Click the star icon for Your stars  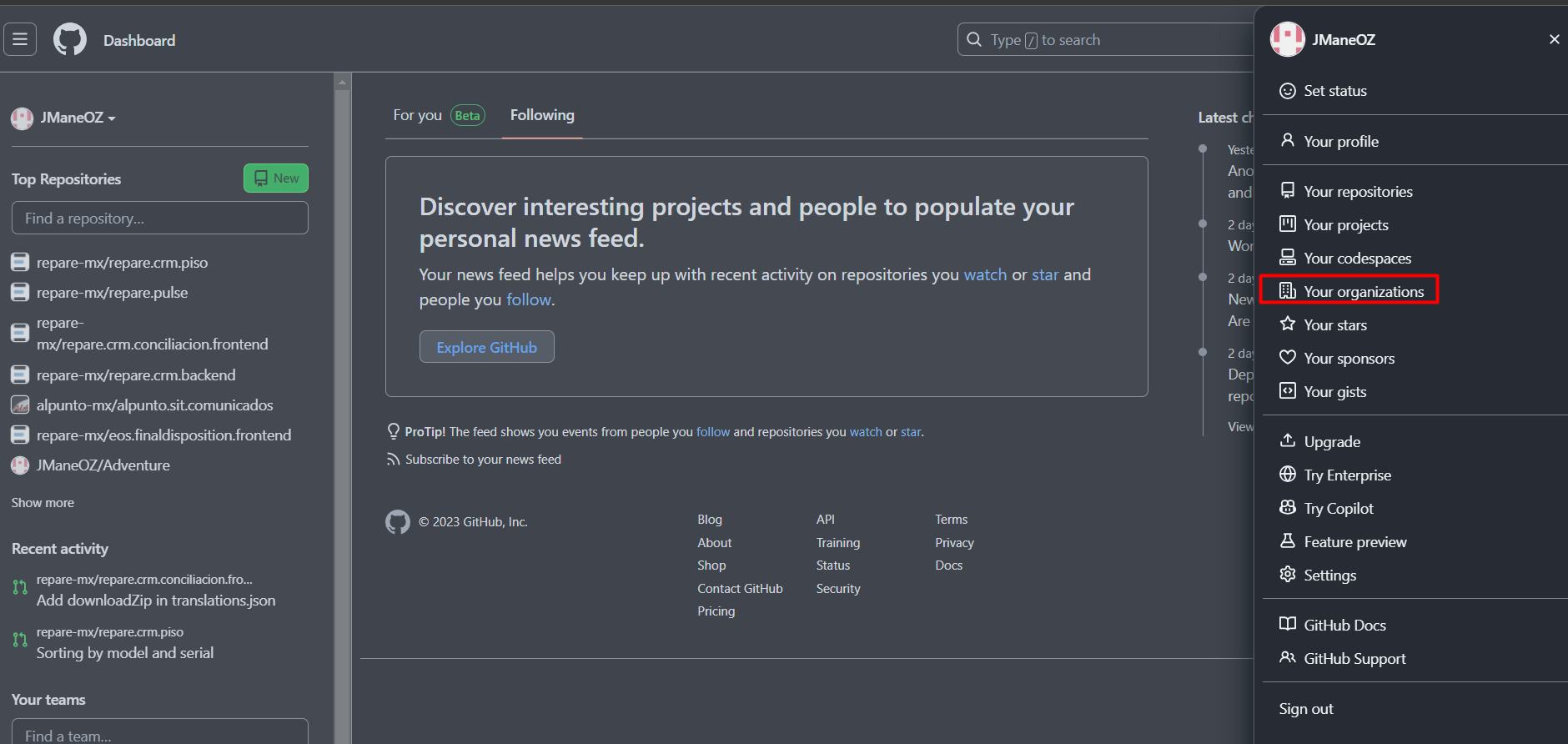(x=1288, y=324)
